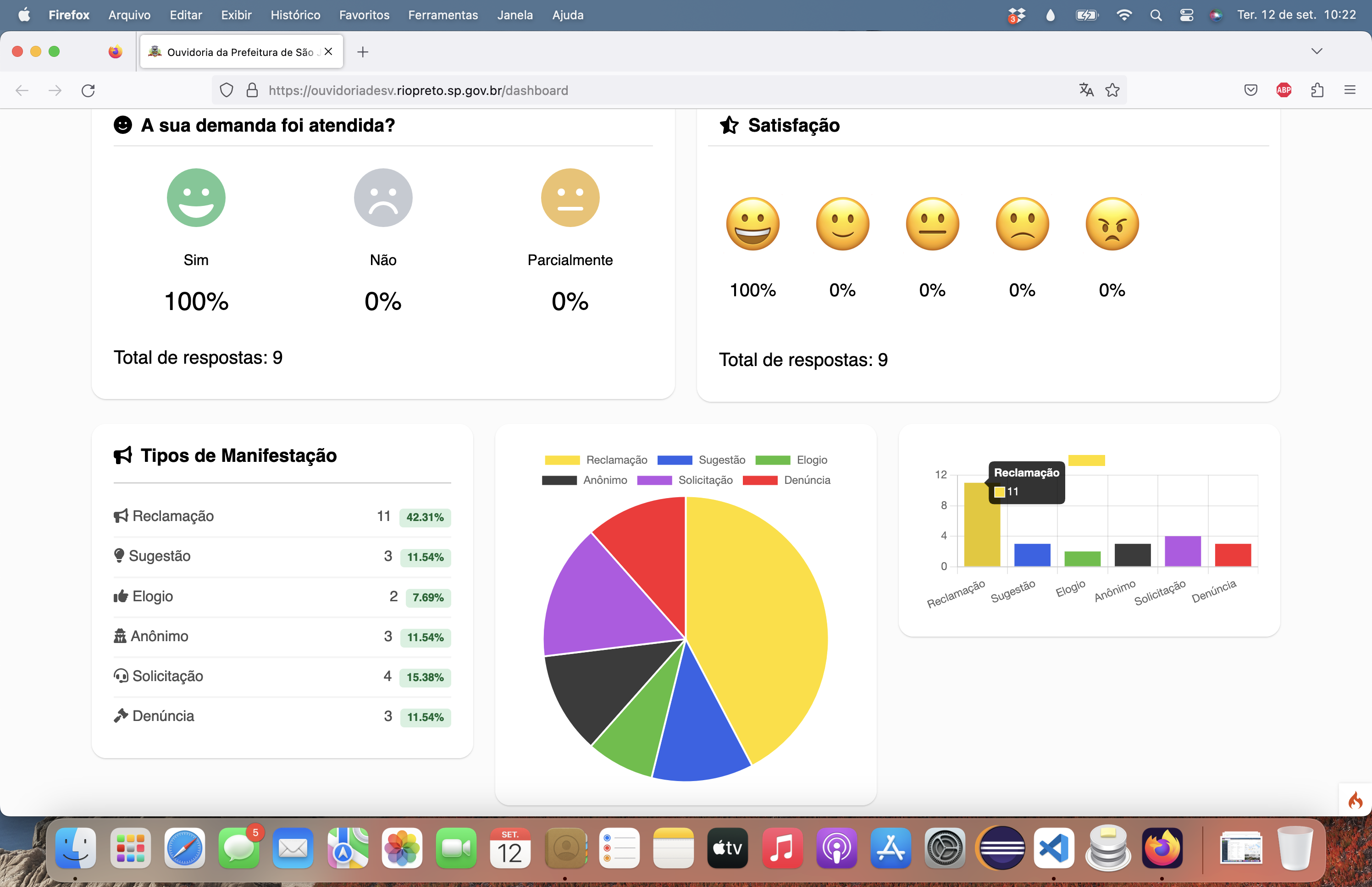Click the angry face satisfaction emoji
This screenshot has width=1372, height=887.
(x=1112, y=224)
